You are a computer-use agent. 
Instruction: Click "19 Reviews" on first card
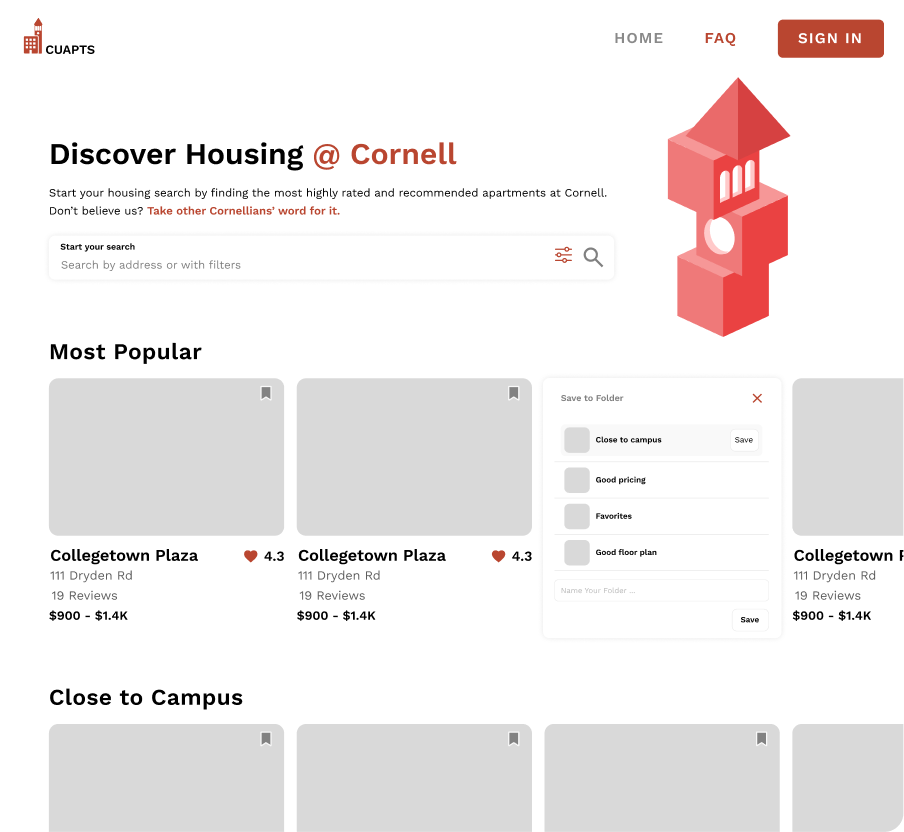(84, 596)
